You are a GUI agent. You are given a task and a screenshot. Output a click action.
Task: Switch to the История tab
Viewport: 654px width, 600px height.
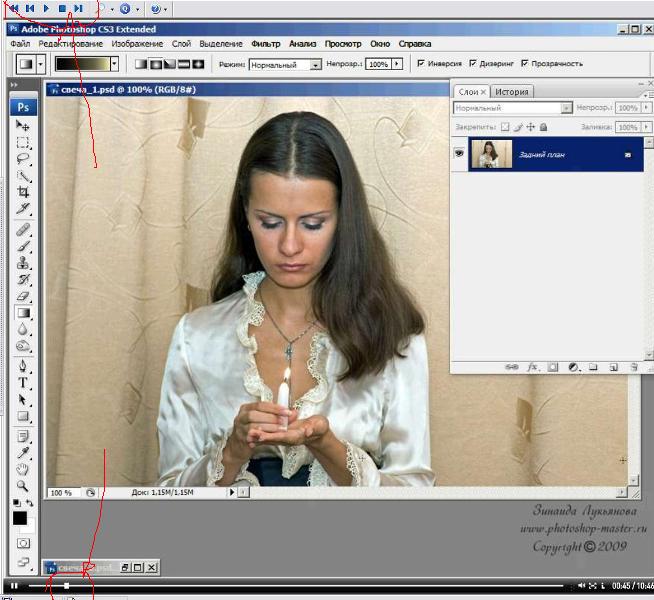click(x=511, y=92)
